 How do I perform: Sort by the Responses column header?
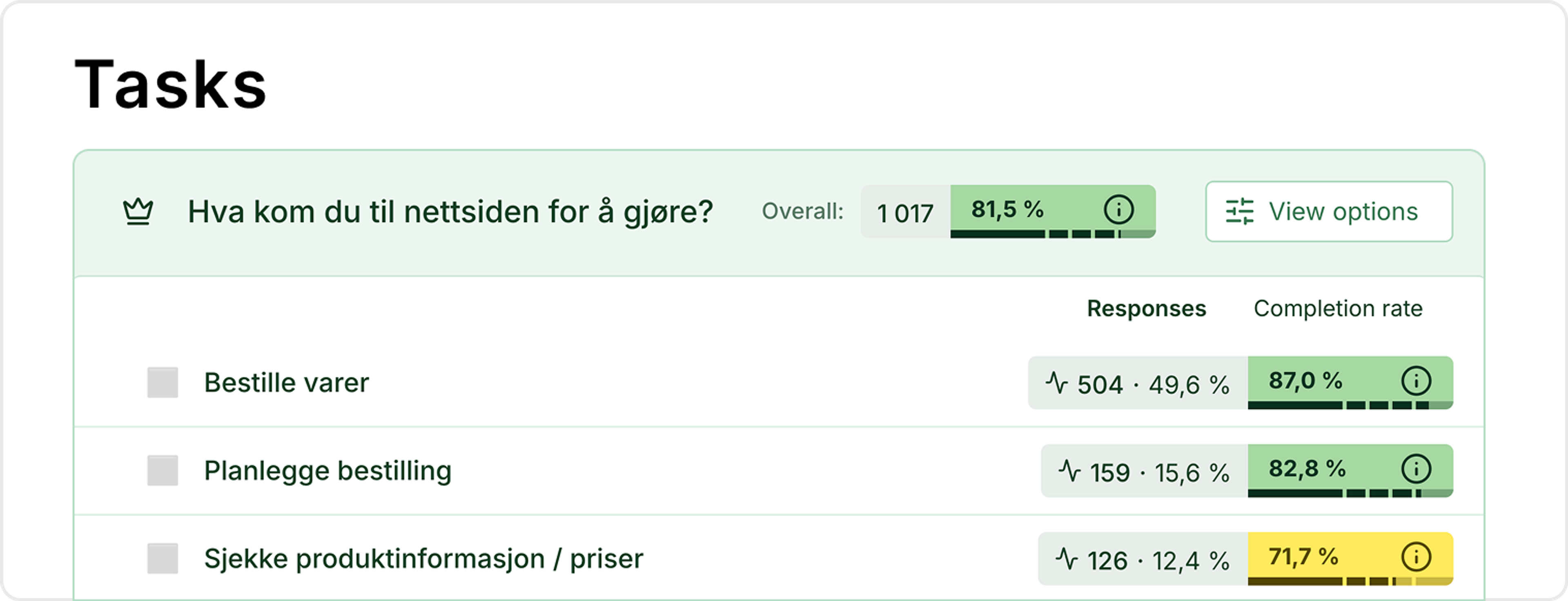(1146, 308)
